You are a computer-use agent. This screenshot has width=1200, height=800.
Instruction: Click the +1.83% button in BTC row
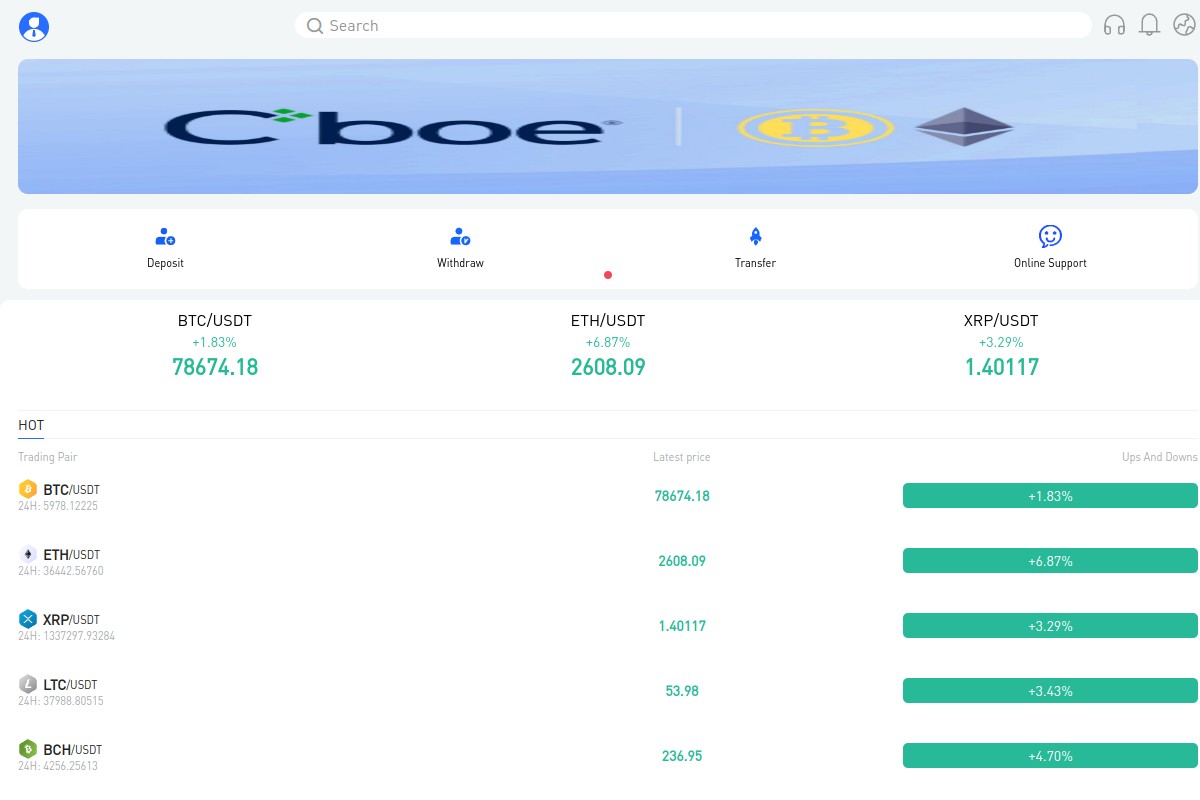(x=1050, y=496)
